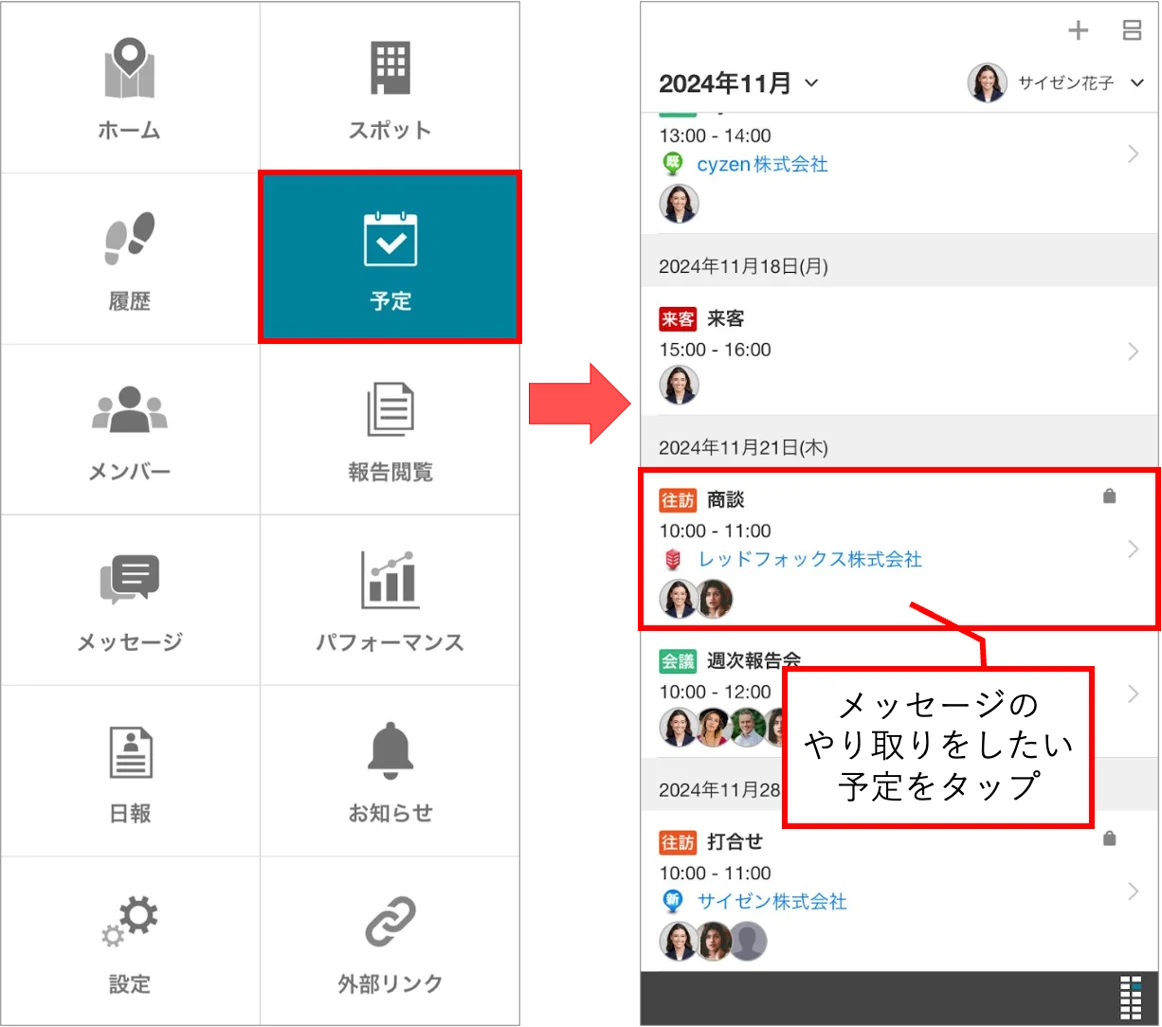Expand the 2024年11月 month dropdown
This screenshot has width=1162, height=1027.
pyautogui.click(x=738, y=83)
